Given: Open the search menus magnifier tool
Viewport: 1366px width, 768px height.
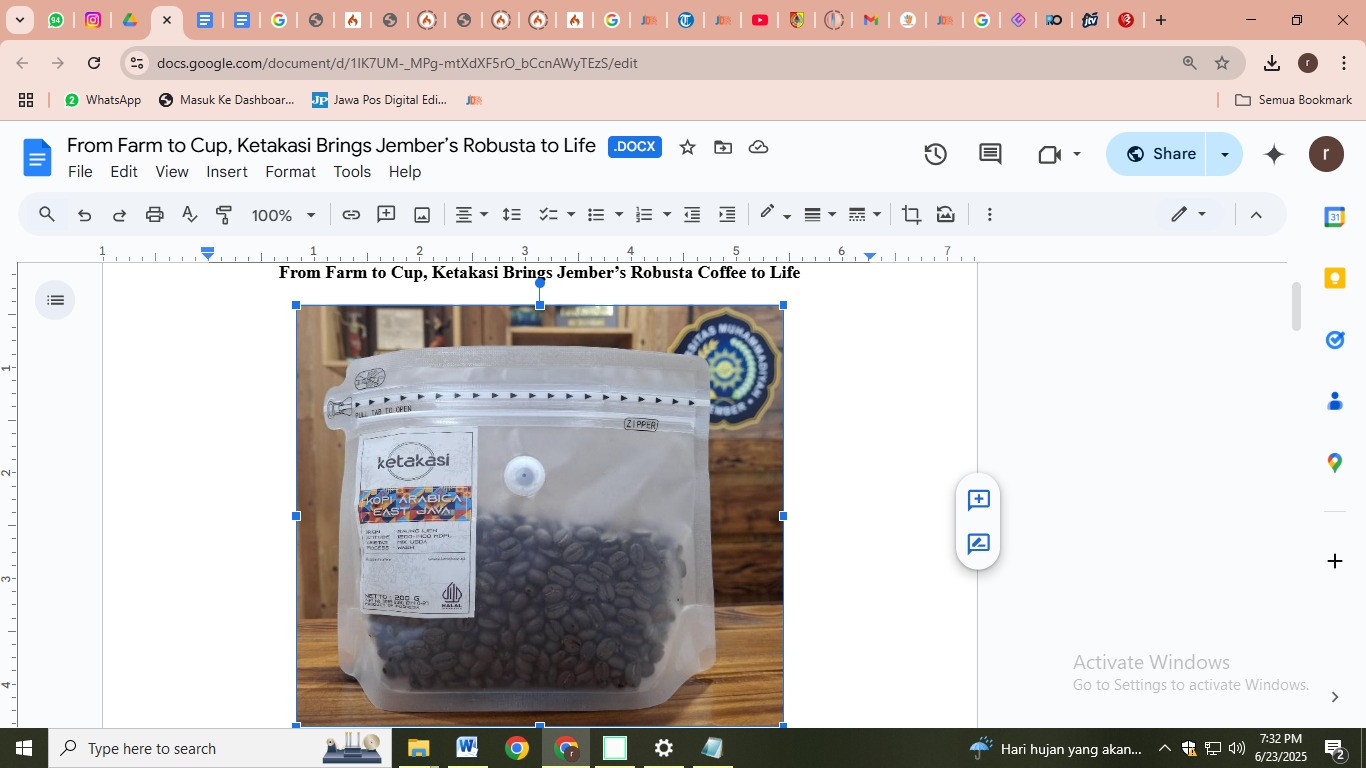Looking at the screenshot, I should pyautogui.click(x=46, y=214).
